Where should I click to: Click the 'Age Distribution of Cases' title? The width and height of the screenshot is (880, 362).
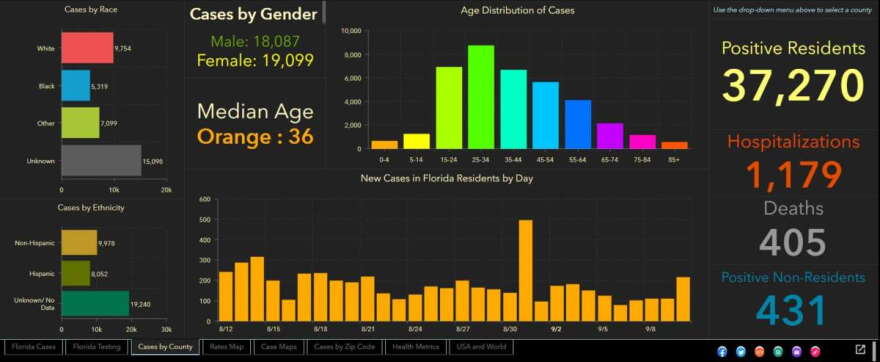(517, 10)
